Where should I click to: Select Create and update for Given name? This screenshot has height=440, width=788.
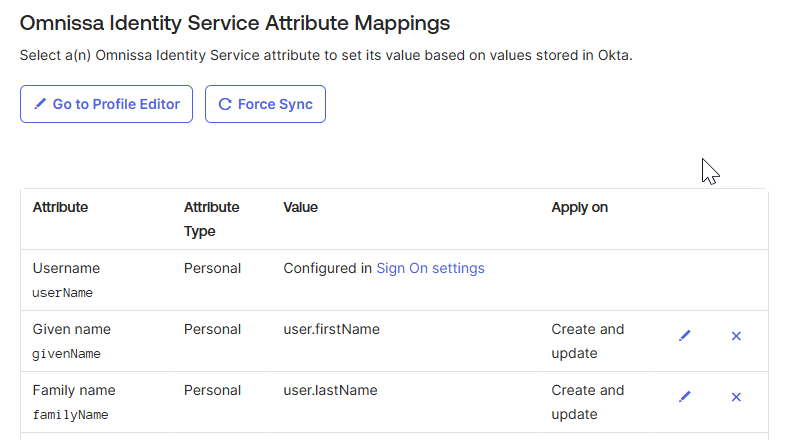[x=587, y=341]
